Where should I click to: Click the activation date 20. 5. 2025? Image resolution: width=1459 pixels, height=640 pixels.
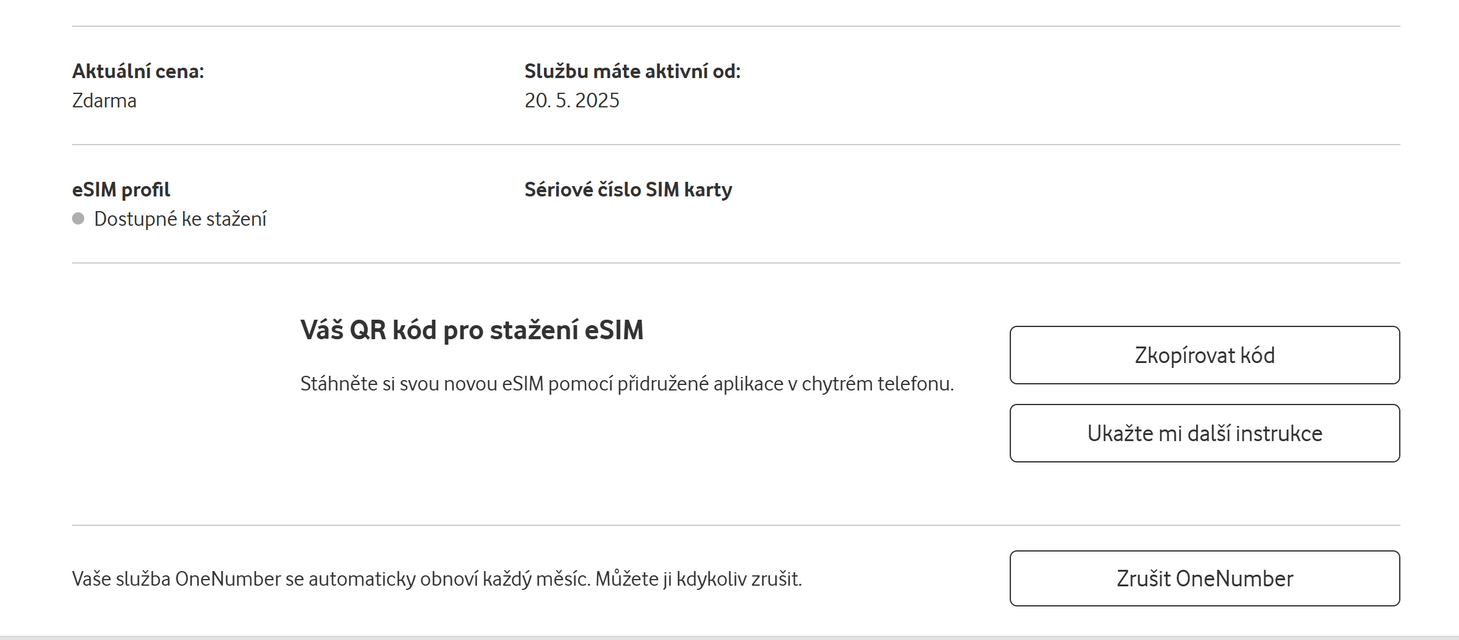click(571, 101)
